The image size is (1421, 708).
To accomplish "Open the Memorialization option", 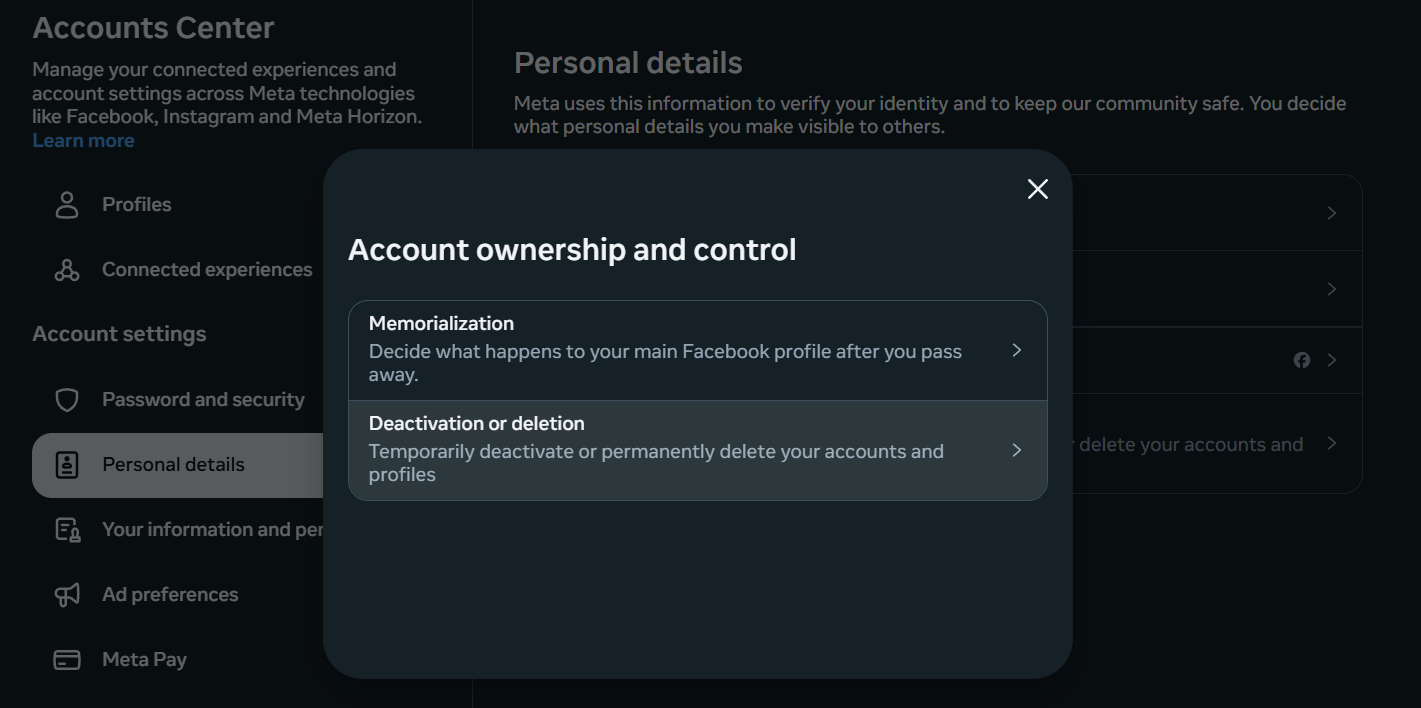I will point(665,350).
